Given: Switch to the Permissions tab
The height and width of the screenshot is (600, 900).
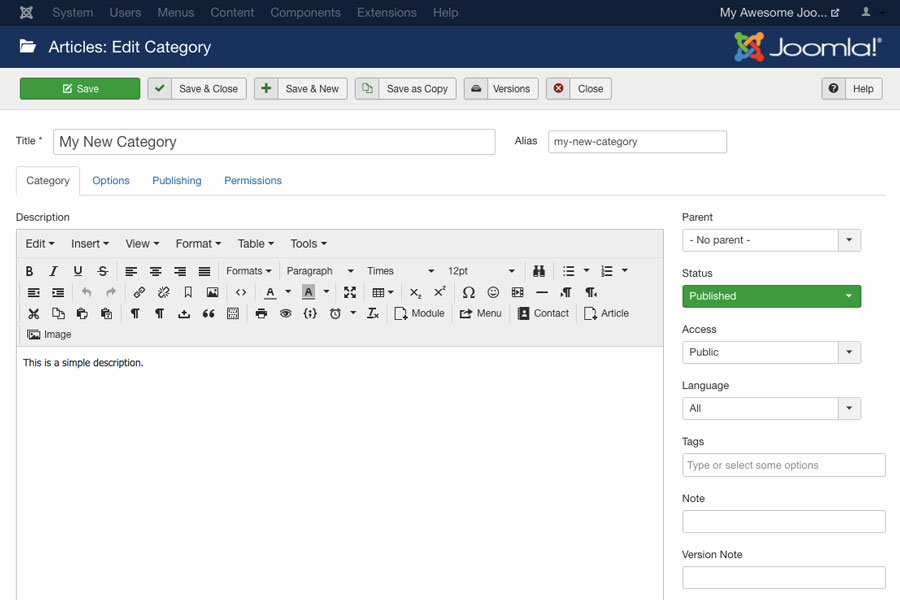Looking at the screenshot, I should click(x=252, y=181).
